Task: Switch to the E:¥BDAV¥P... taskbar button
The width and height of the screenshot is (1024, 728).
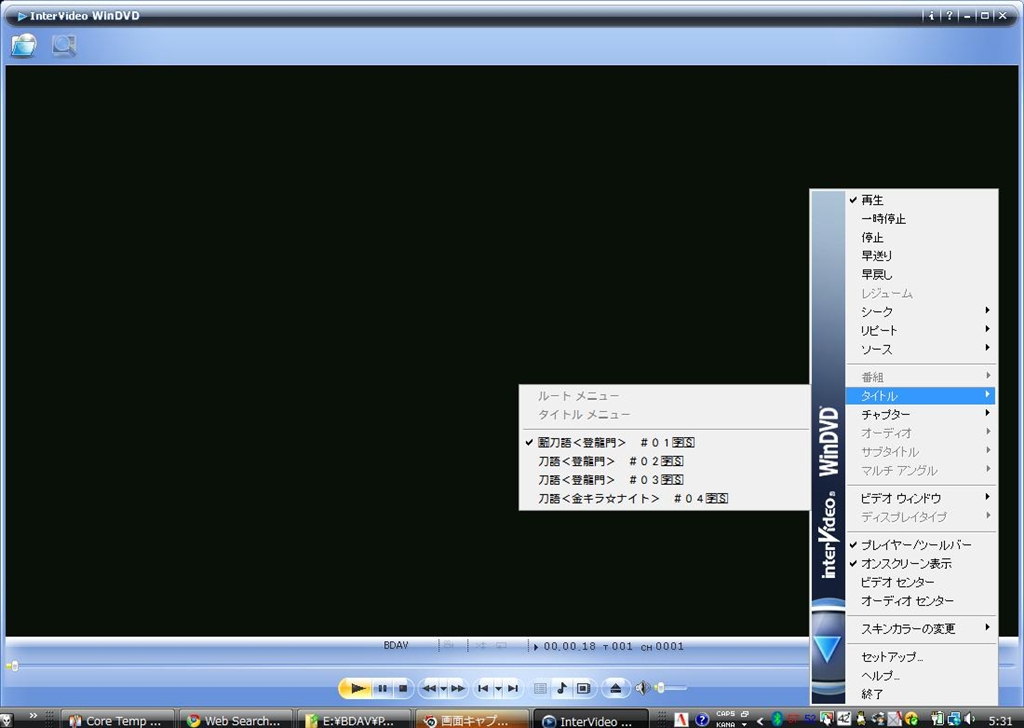Action: pos(354,720)
